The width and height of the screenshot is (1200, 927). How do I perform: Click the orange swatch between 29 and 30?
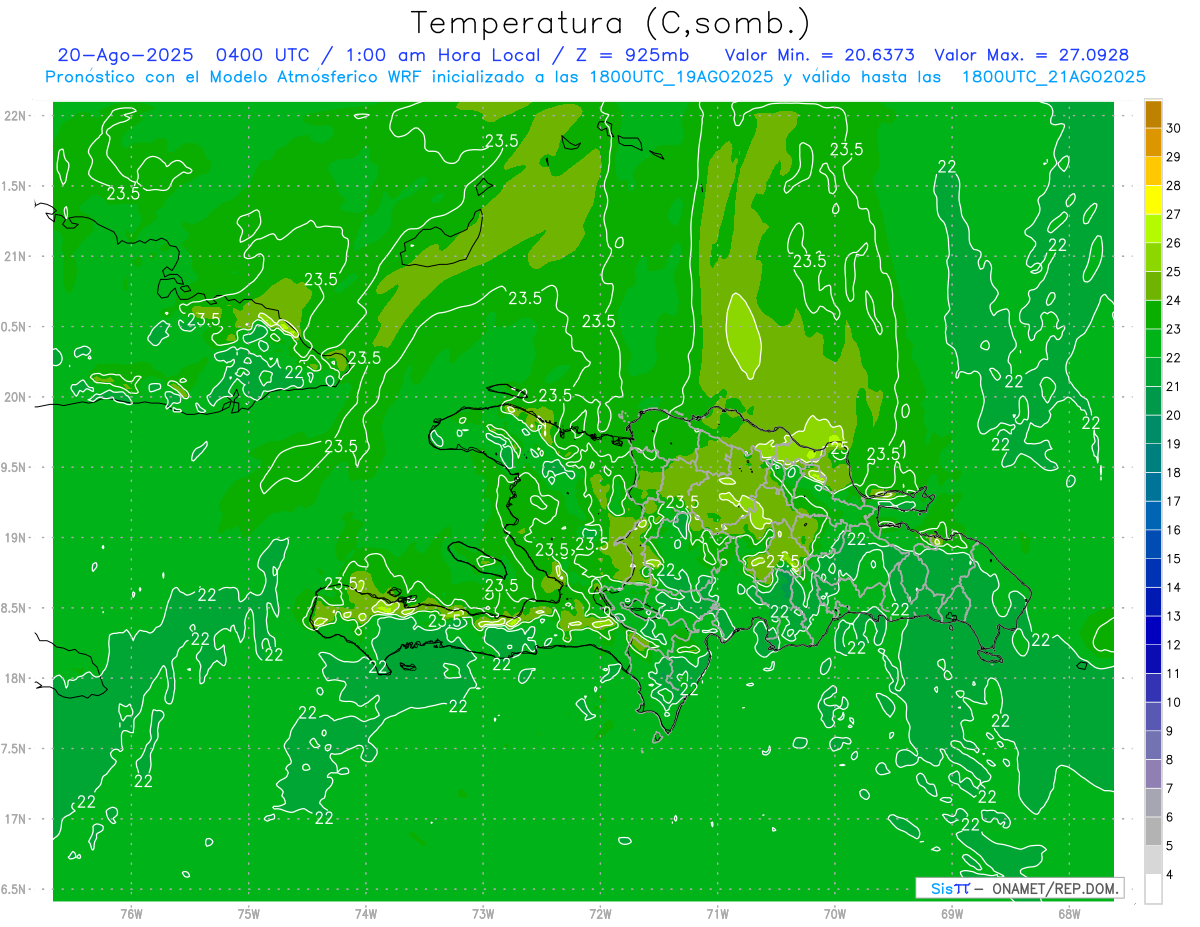click(1153, 143)
